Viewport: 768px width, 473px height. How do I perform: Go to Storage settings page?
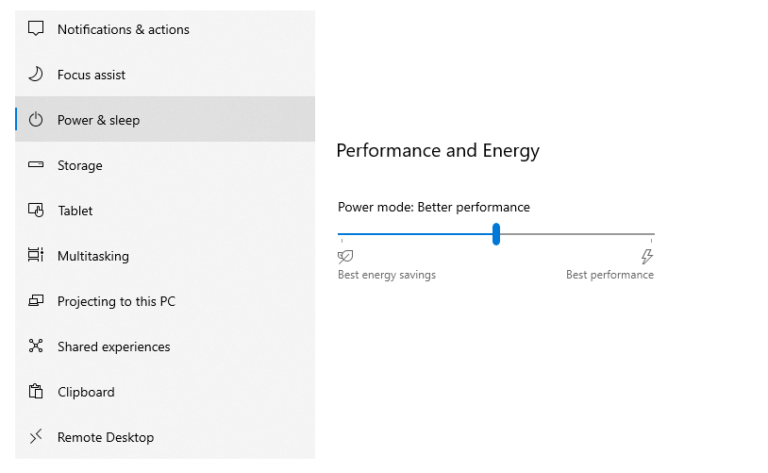point(165,165)
